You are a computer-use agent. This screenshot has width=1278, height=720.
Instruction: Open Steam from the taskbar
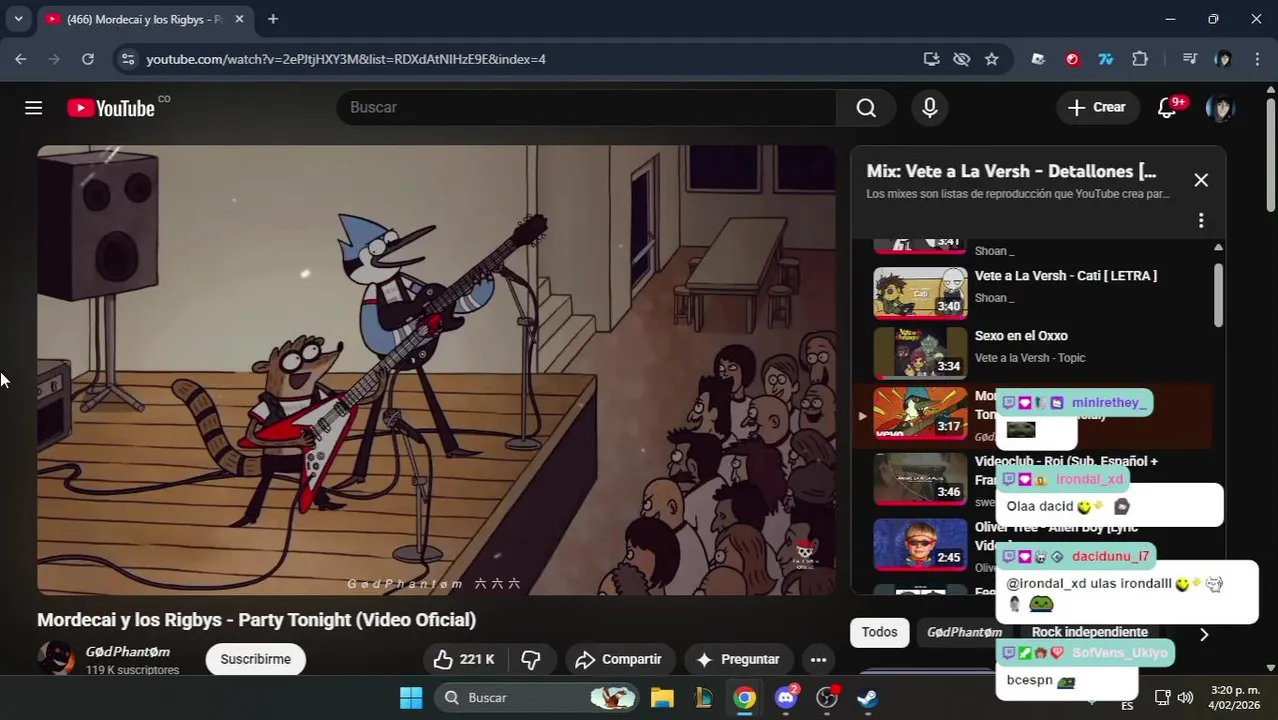pyautogui.click(x=868, y=698)
